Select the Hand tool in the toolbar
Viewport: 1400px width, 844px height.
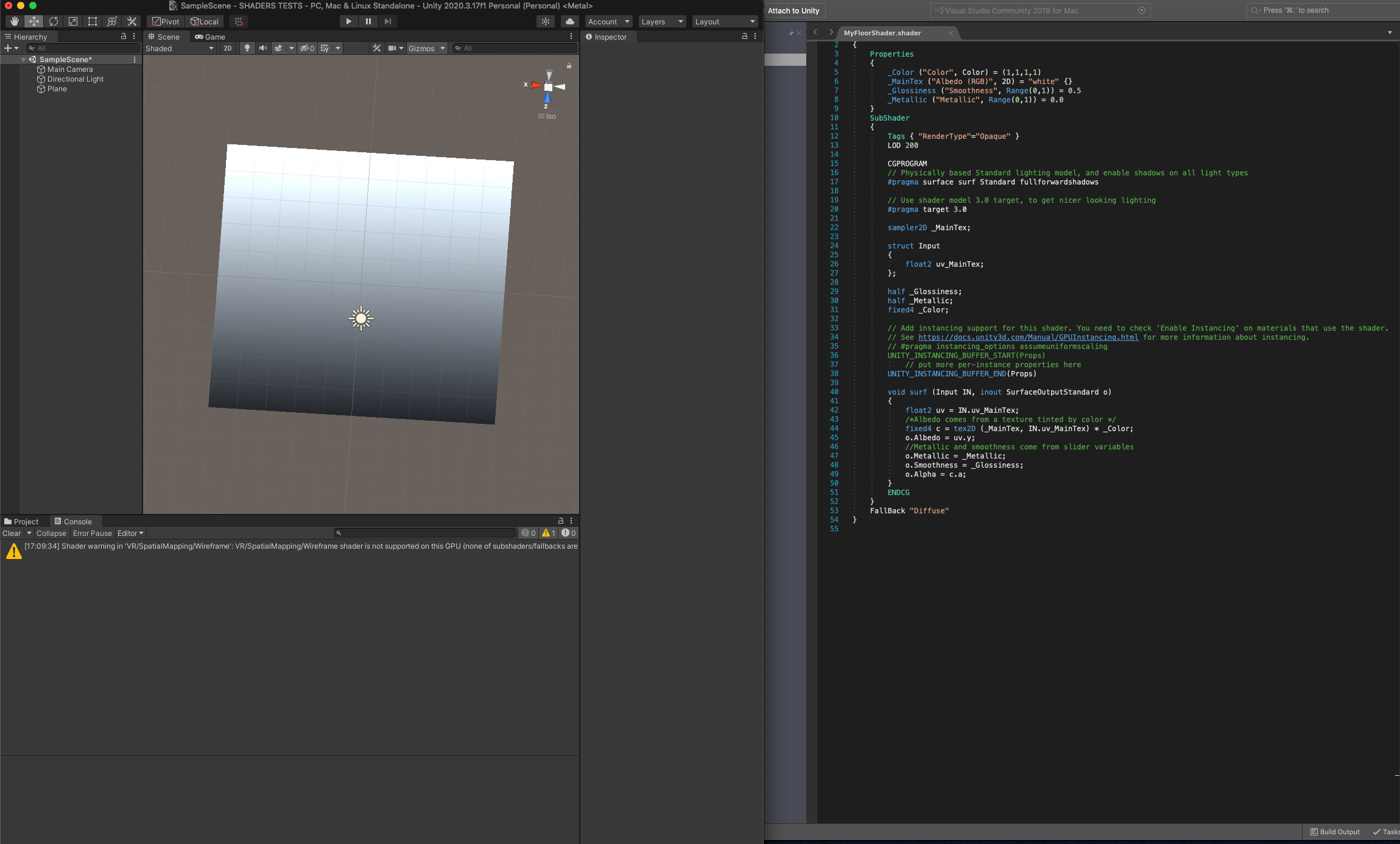tap(14, 21)
